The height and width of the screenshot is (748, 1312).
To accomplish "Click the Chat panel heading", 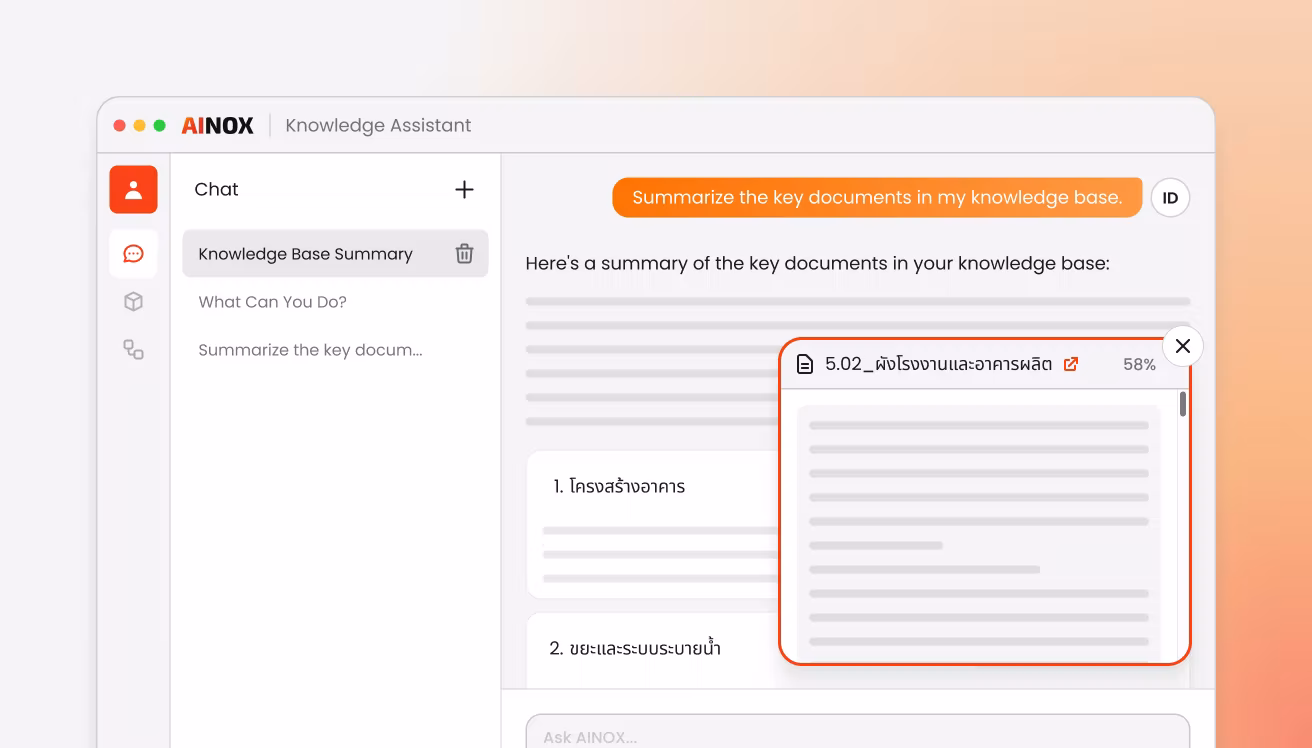I will [x=216, y=189].
